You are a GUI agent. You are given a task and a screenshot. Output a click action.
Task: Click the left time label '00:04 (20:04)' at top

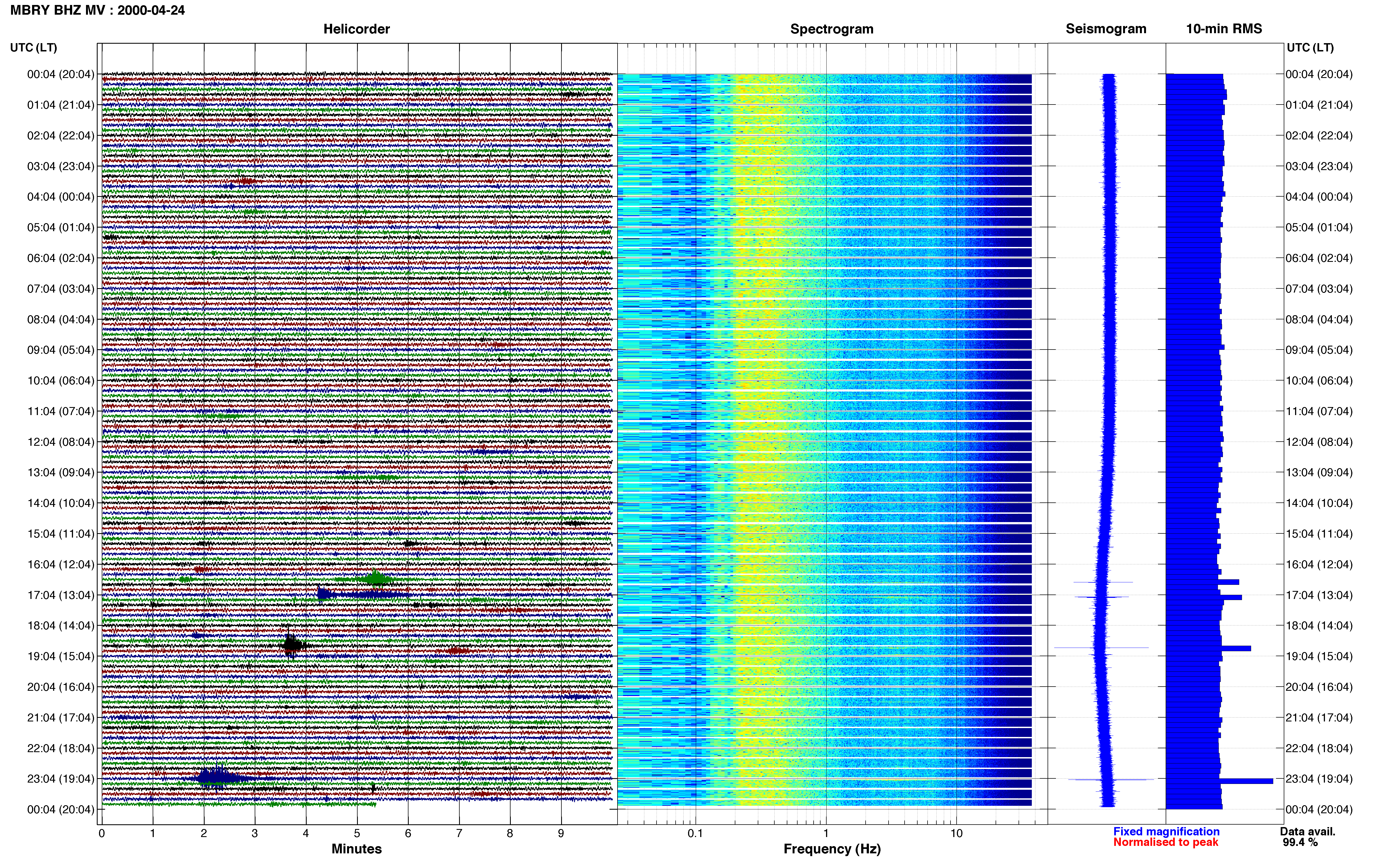point(60,74)
